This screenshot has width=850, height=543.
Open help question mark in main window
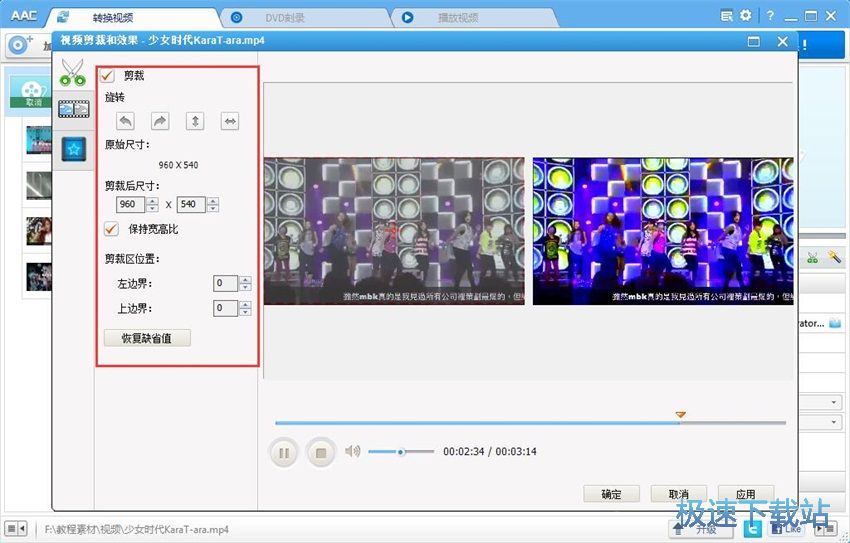point(770,16)
